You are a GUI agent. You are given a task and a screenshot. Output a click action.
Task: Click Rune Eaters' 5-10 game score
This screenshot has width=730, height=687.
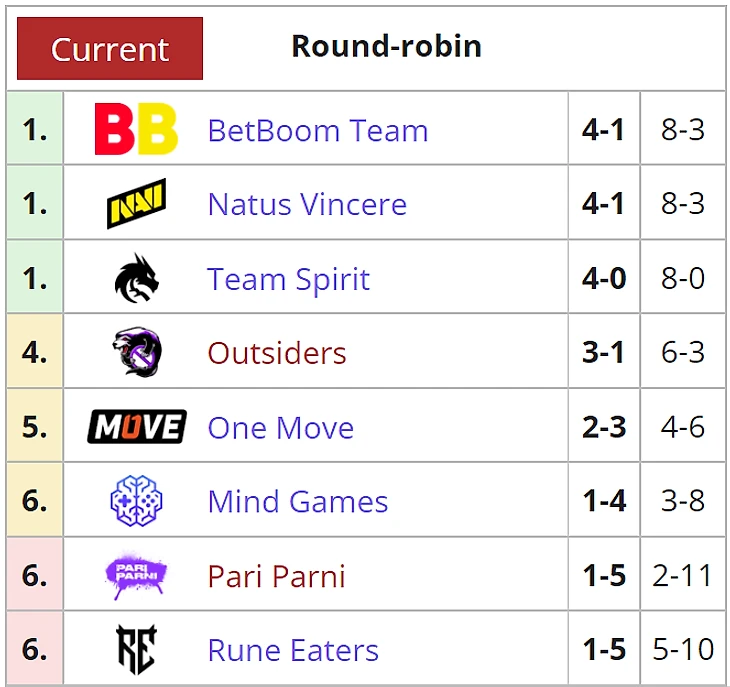point(683,650)
